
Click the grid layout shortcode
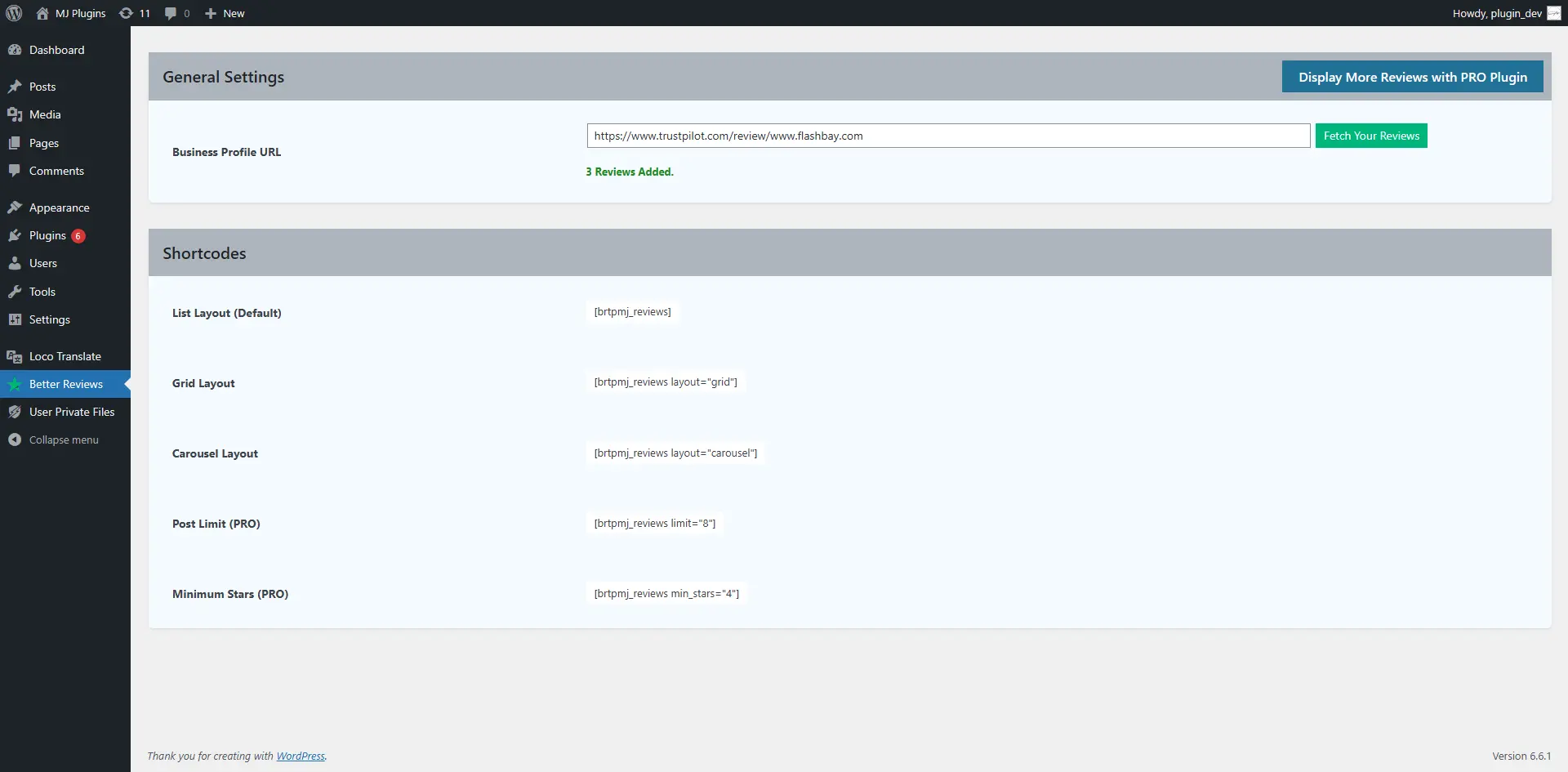[x=666, y=382]
